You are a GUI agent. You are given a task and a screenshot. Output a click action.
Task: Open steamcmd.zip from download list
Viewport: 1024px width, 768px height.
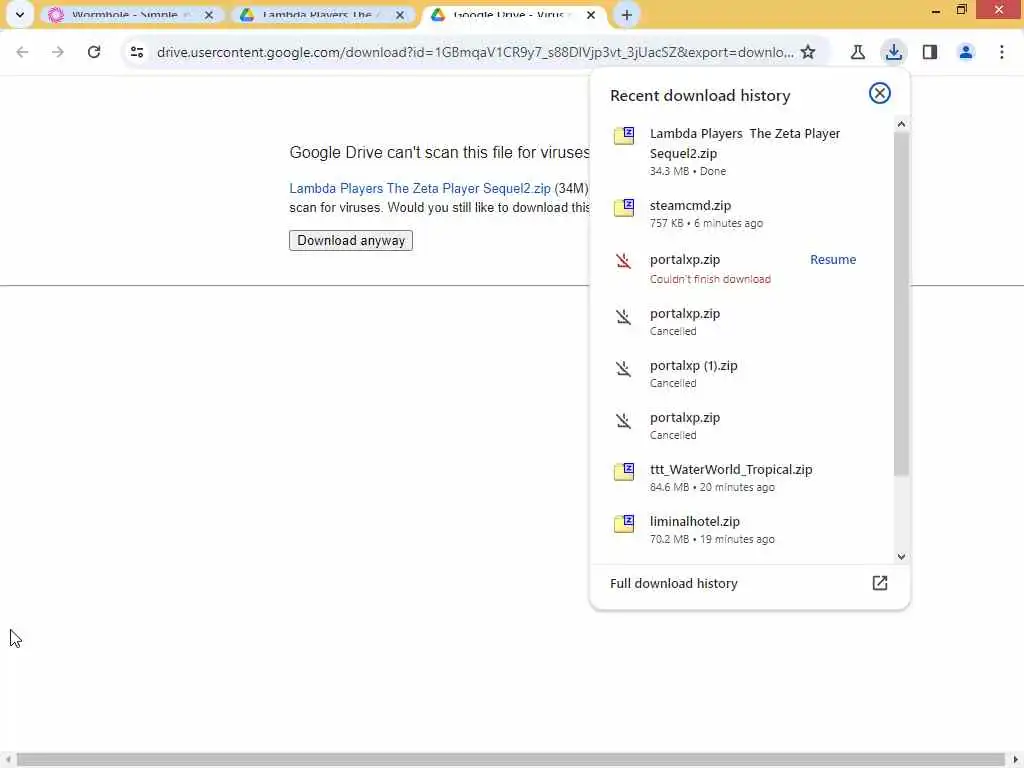[690, 205]
